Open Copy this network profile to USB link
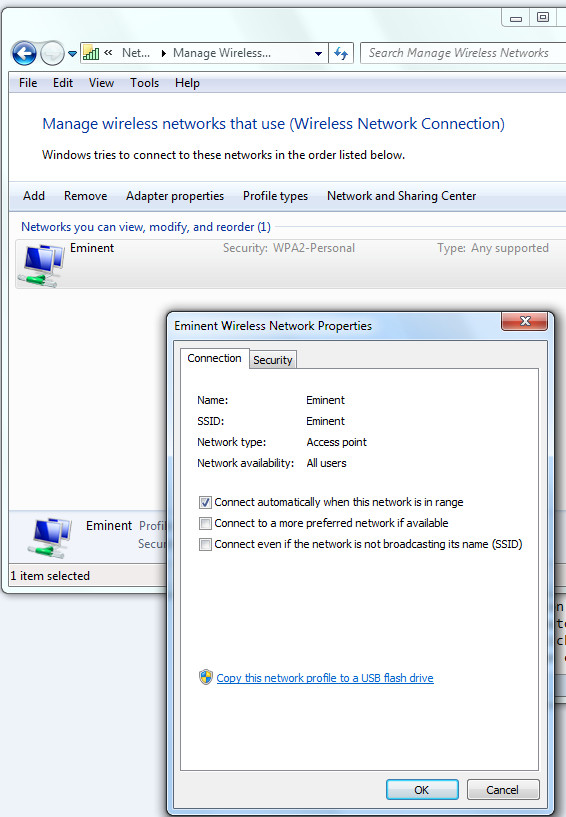Image resolution: width=566 pixels, height=817 pixels. tap(325, 678)
